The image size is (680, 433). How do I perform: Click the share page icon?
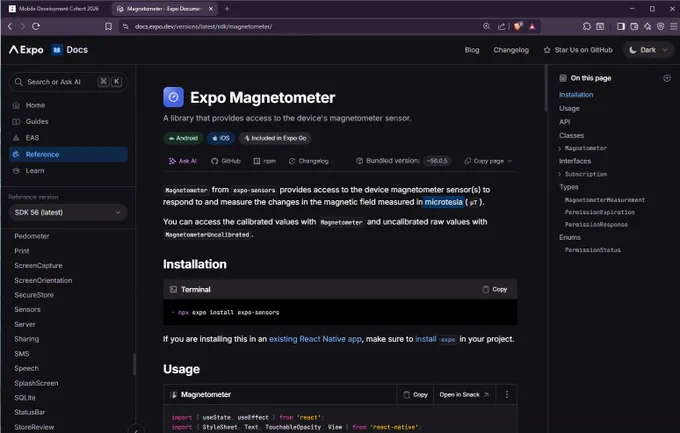click(x=502, y=26)
